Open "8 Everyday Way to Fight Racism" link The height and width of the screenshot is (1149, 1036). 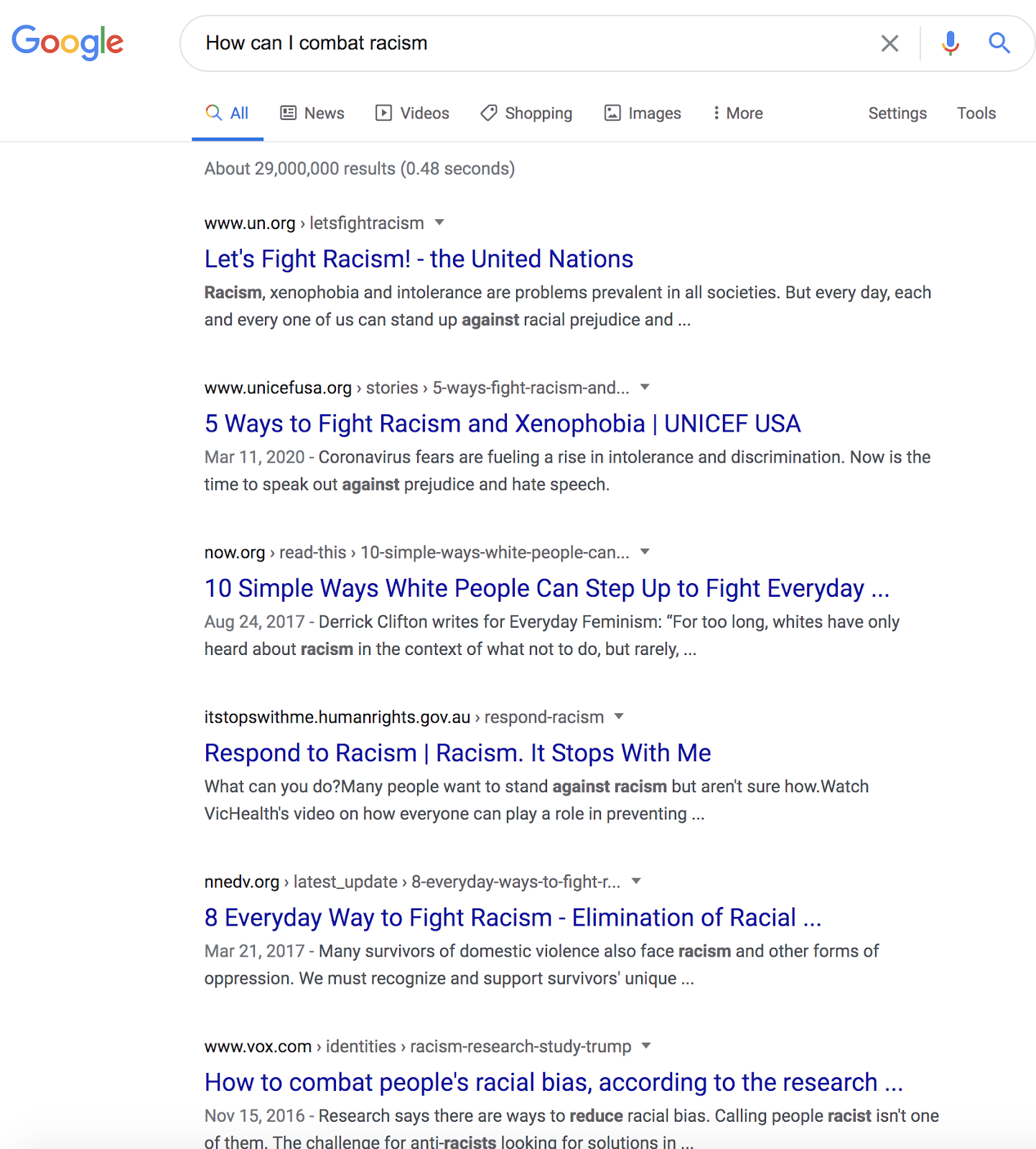[513, 918]
